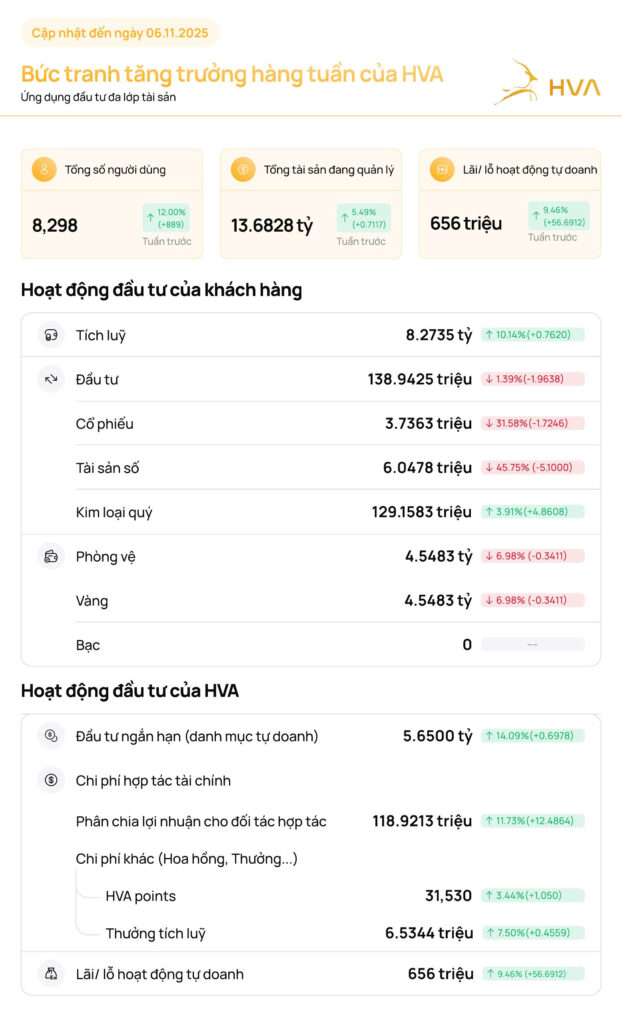622x1024 pixels.
Task: Click the green 10.14% Tích luỹ change badge
Action: coord(532,335)
